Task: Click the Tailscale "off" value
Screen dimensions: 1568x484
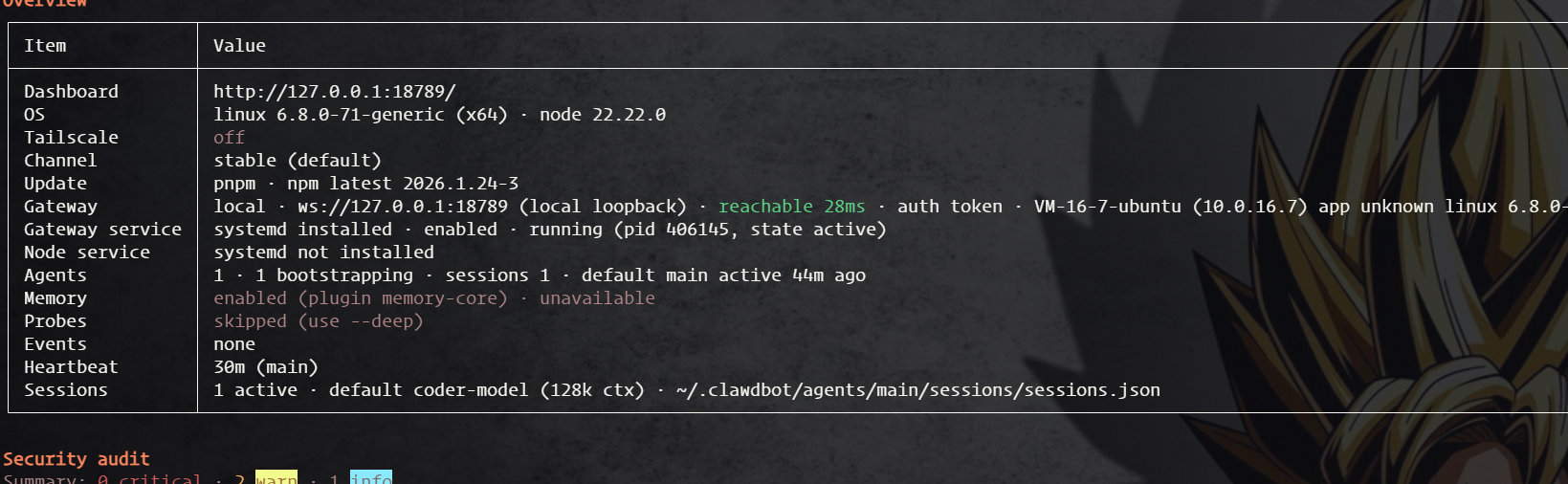Action: [x=229, y=138]
